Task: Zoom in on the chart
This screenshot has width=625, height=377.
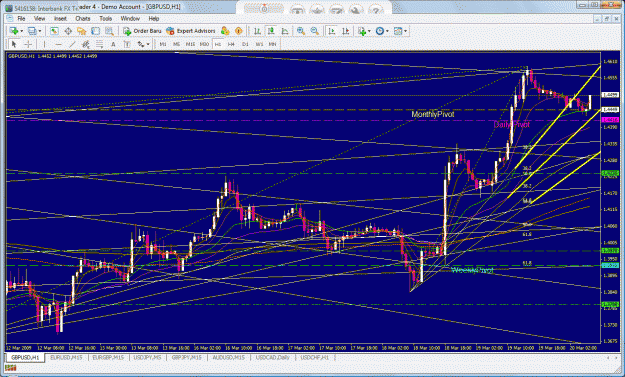Action: (301, 31)
